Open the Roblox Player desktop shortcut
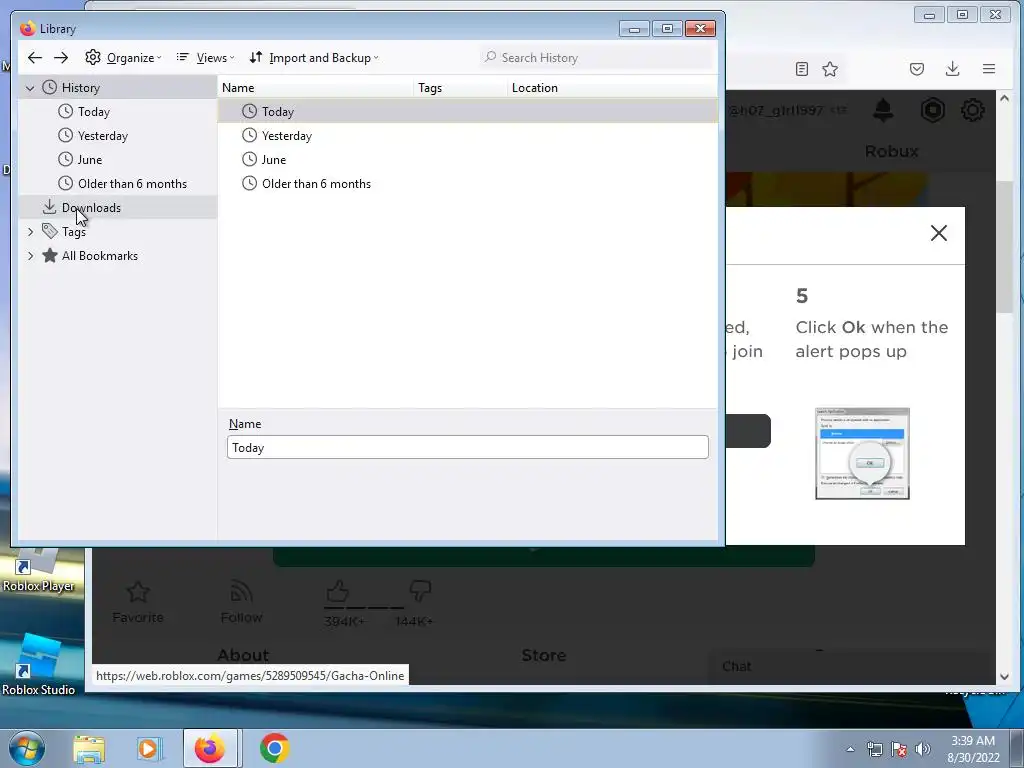Viewport: 1024px width, 768px height. click(39, 571)
